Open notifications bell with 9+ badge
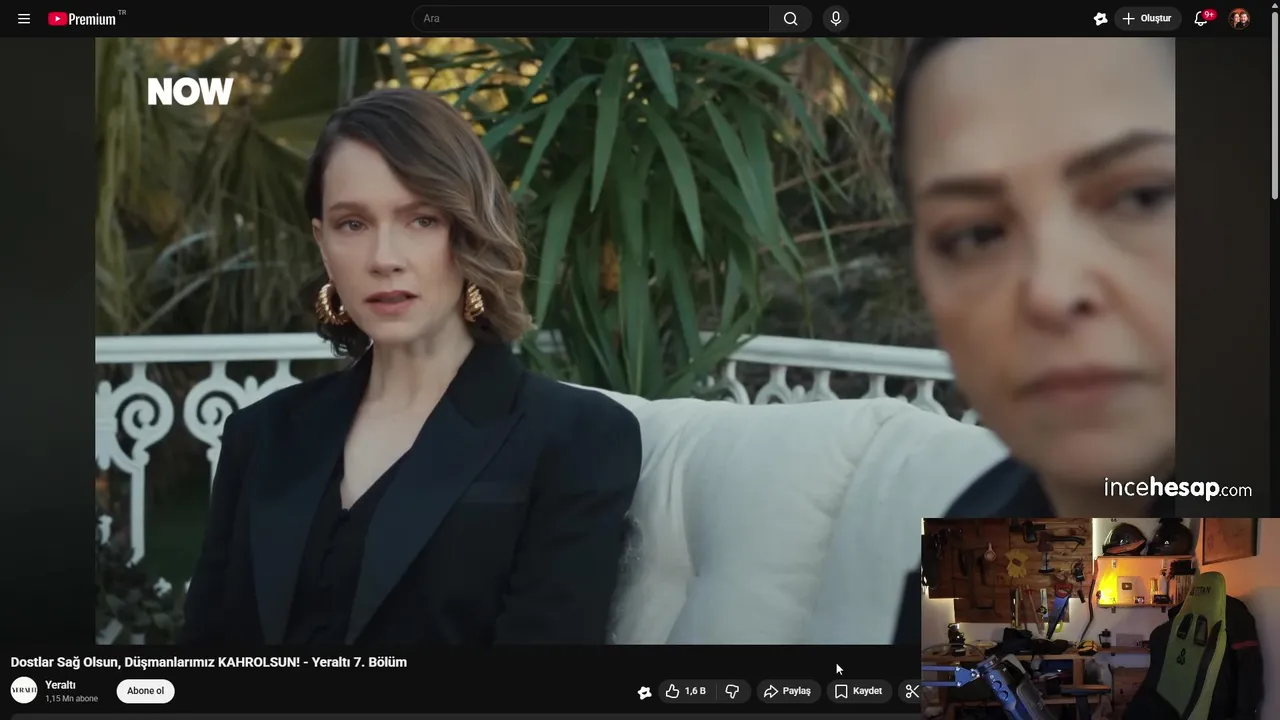The height and width of the screenshot is (720, 1280). (1202, 19)
